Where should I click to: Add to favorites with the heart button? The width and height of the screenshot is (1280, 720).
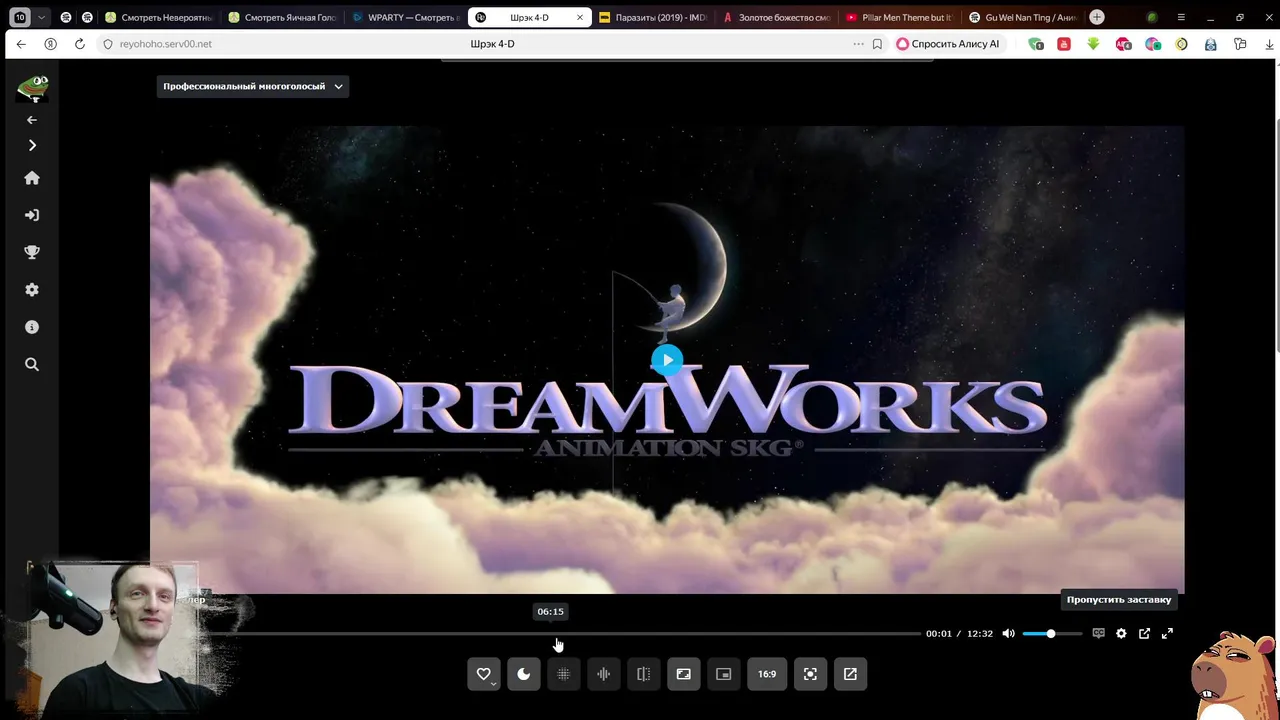click(484, 674)
